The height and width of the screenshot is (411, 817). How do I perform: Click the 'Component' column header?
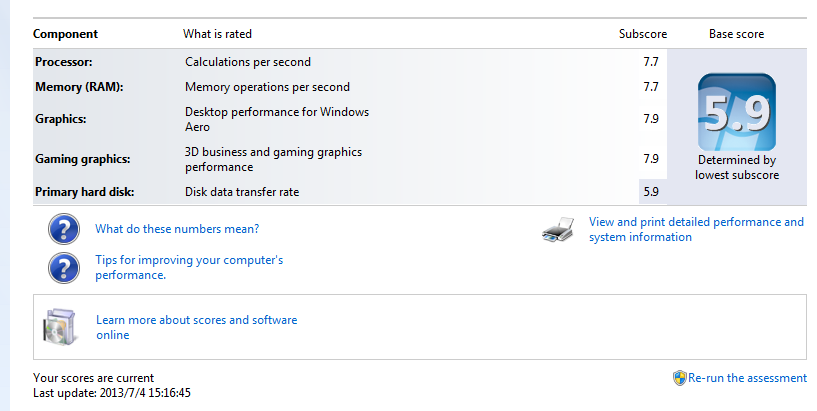click(x=65, y=34)
